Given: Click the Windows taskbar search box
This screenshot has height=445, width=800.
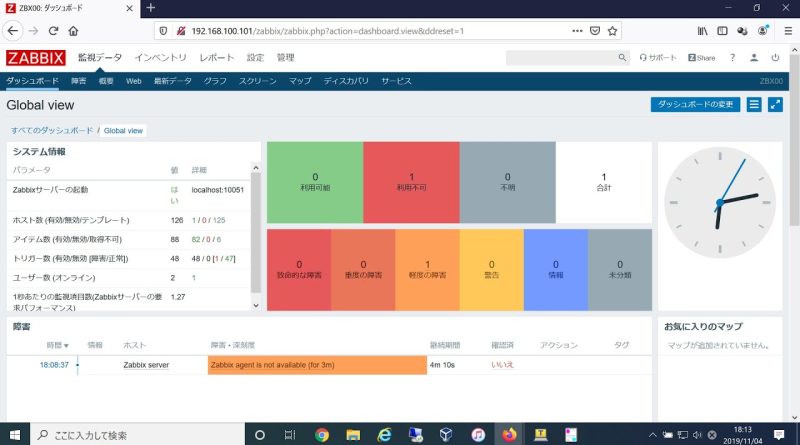Looking at the screenshot, I should coord(138,435).
